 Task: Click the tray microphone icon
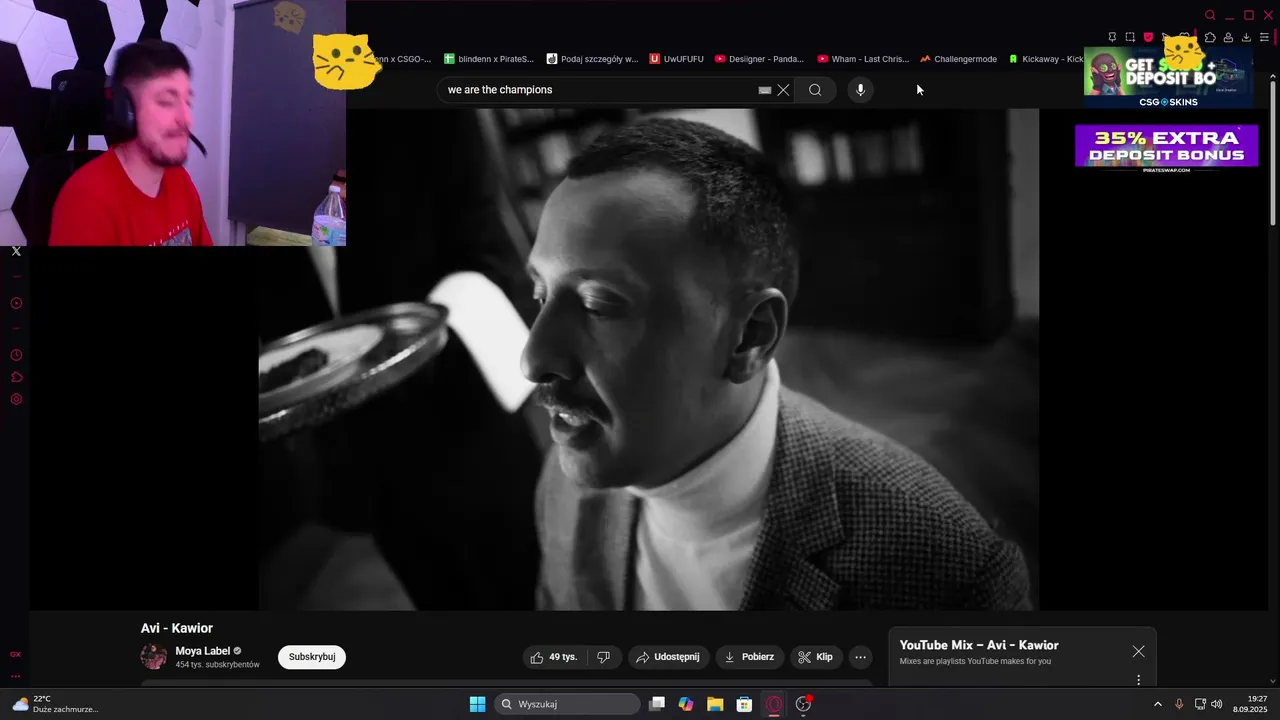click(x=1179, y=704)
